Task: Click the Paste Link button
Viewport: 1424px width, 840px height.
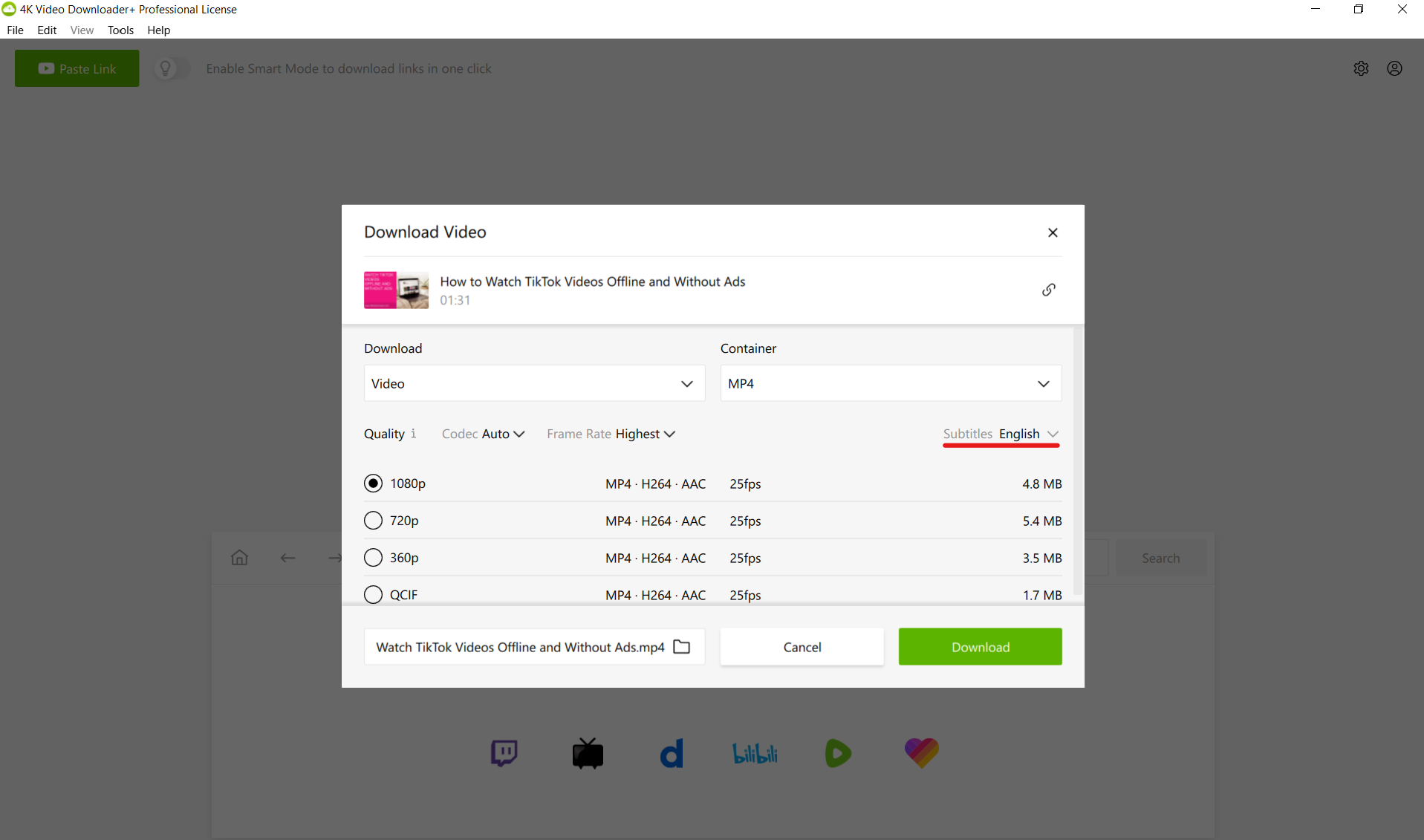Action: click(77, 68)
